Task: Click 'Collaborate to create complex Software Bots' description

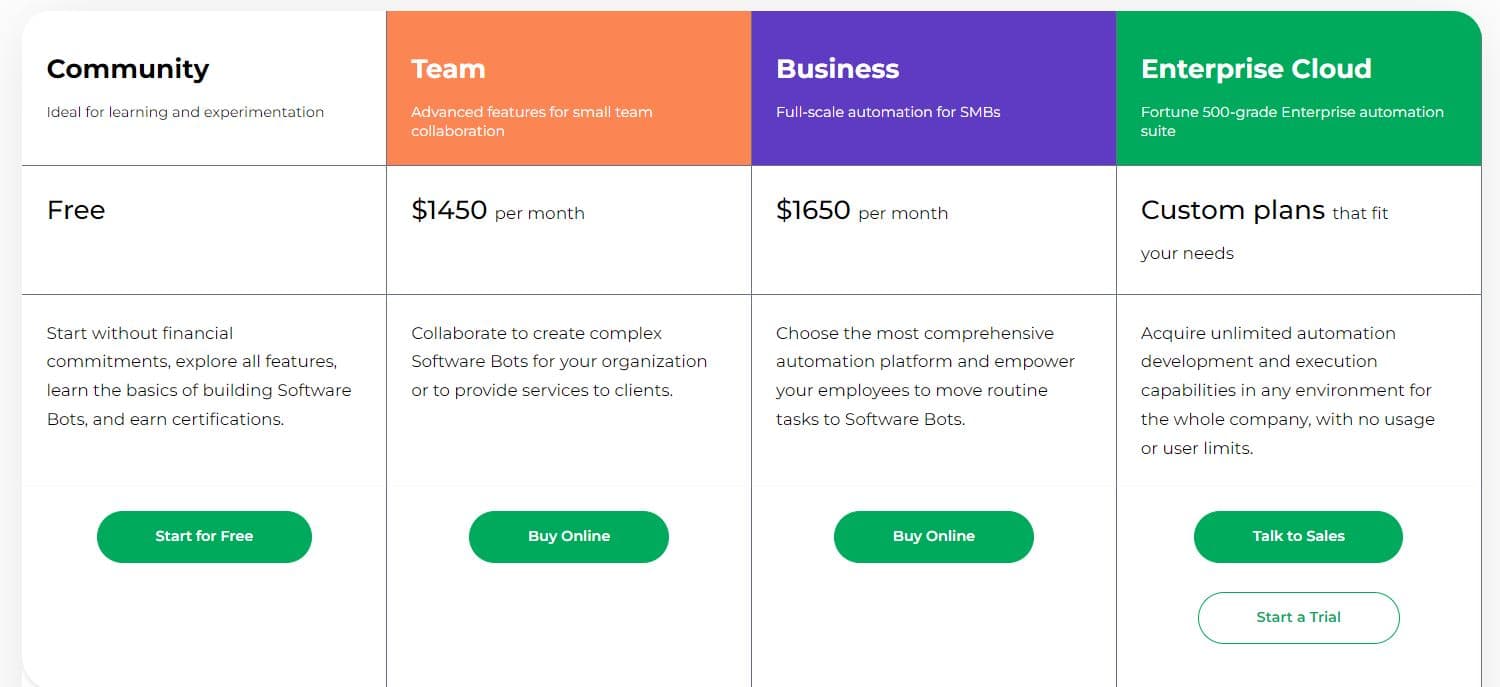Action: (x=559, y=362)
